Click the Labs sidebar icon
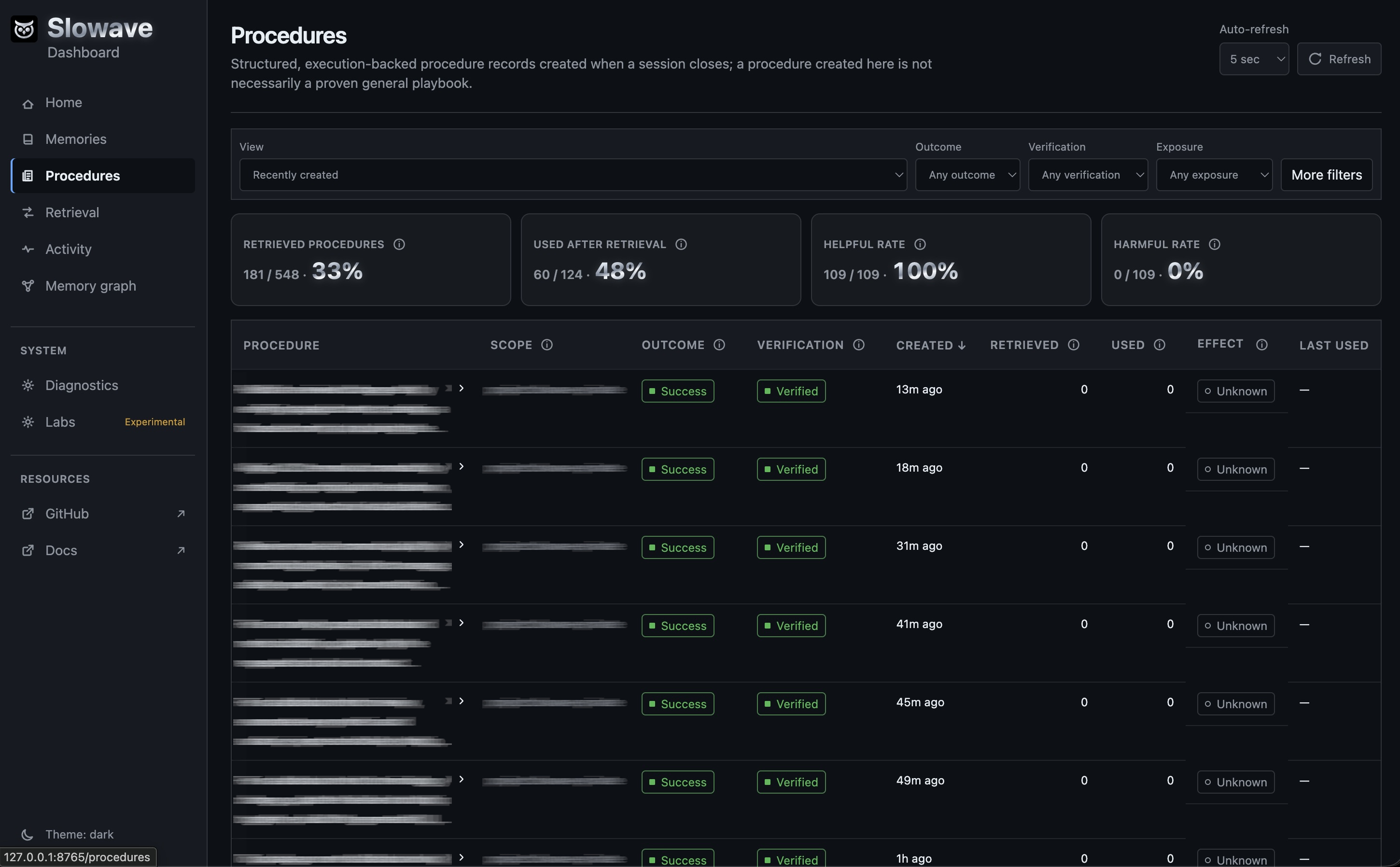 28,422
